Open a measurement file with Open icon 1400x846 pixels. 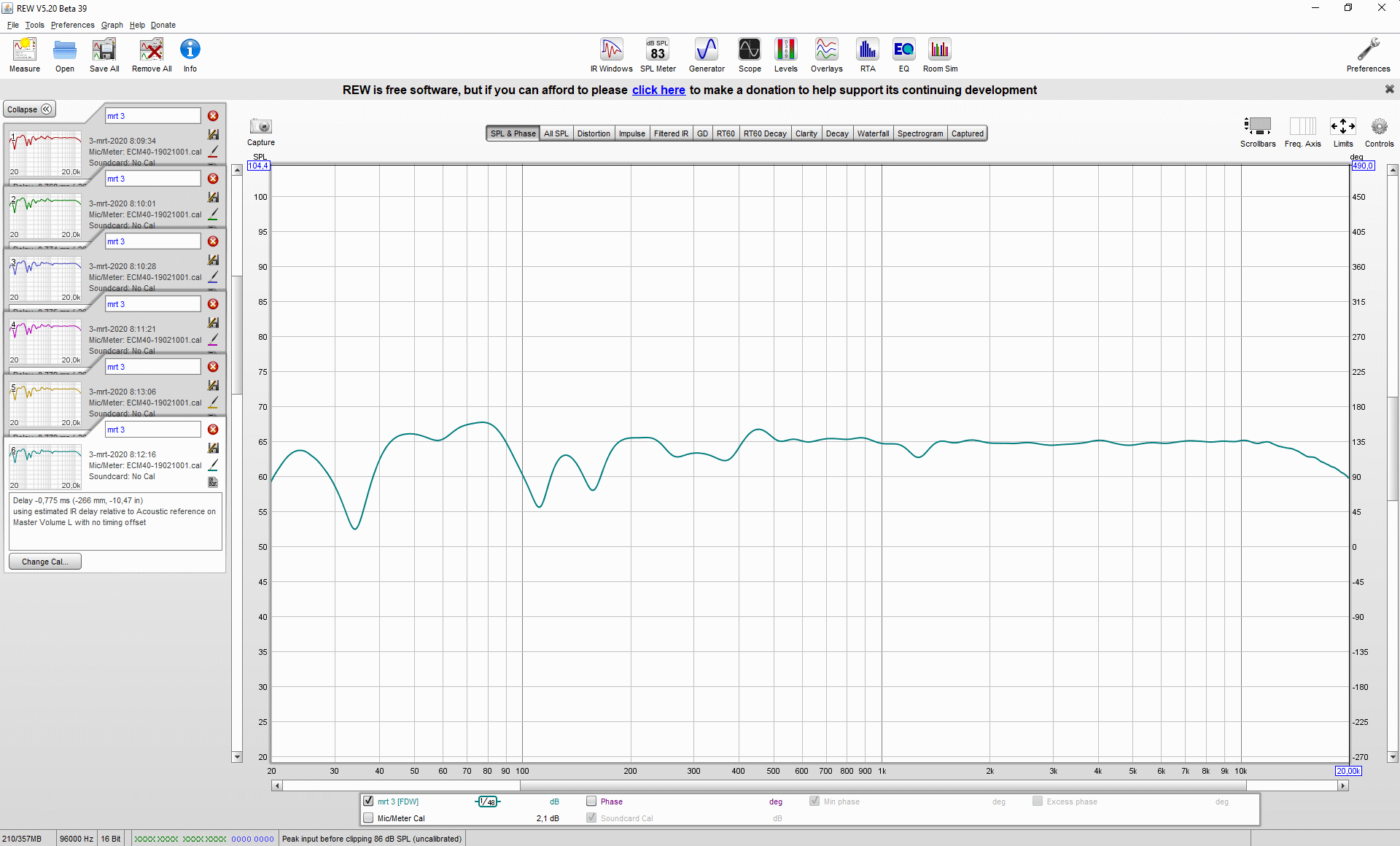pyautogui.click(x=65, y=55)
